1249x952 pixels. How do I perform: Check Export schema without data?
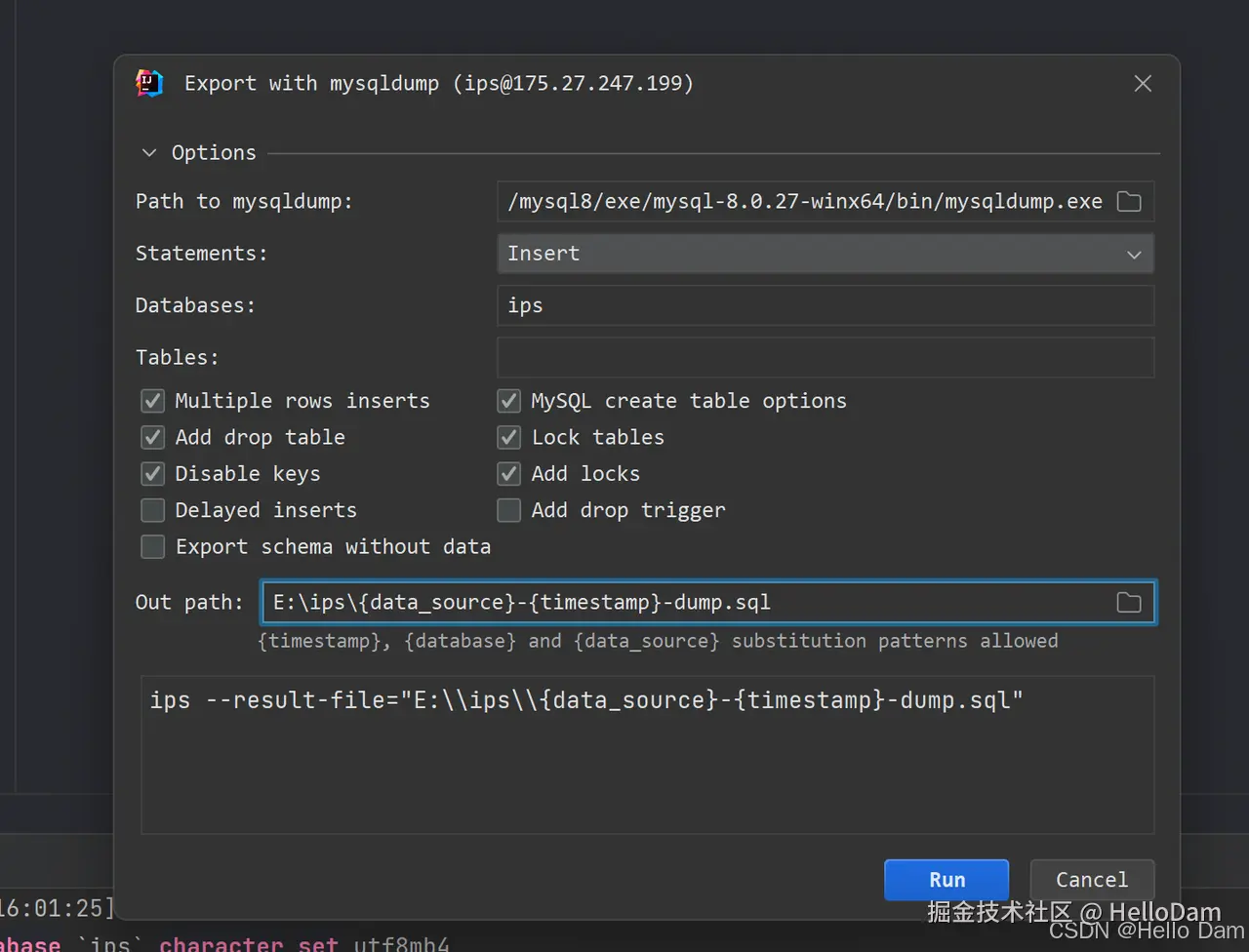pyautogui.click(x=153, y=547)
